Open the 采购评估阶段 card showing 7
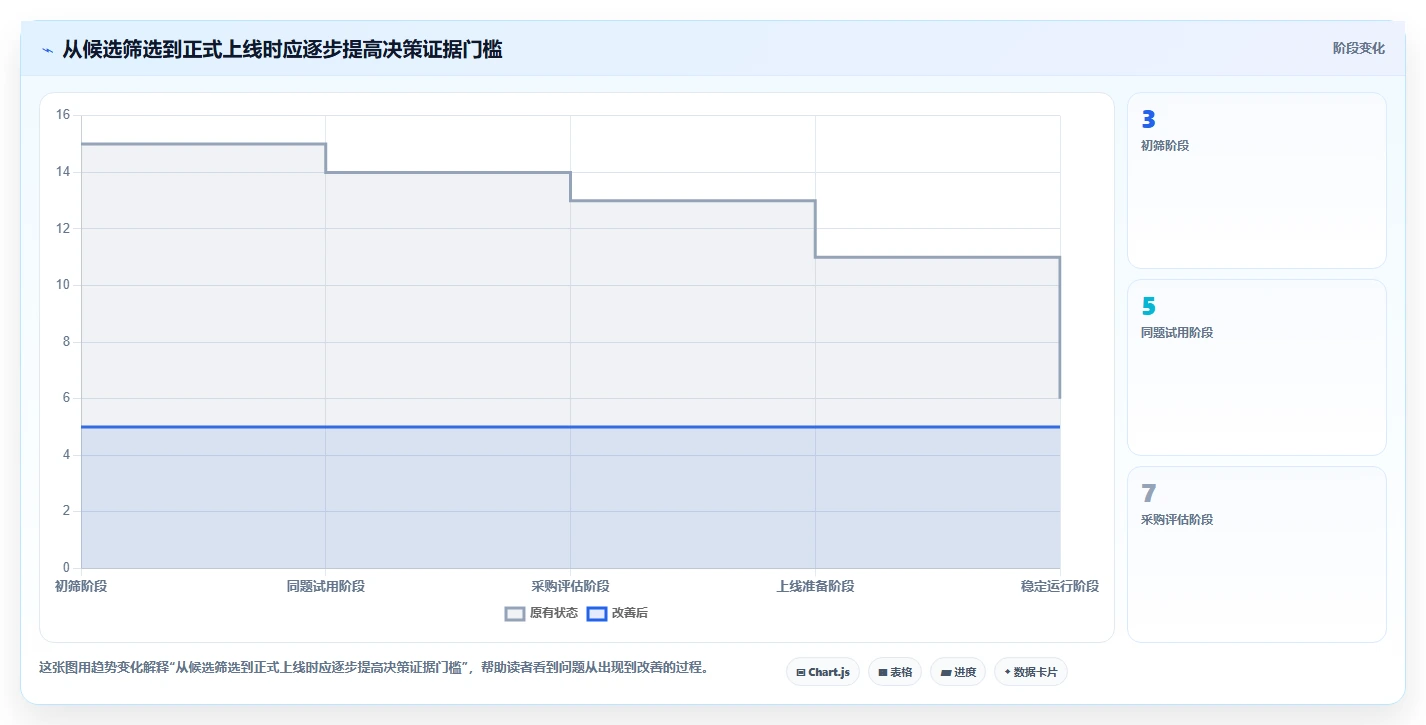 point(1257,554)
